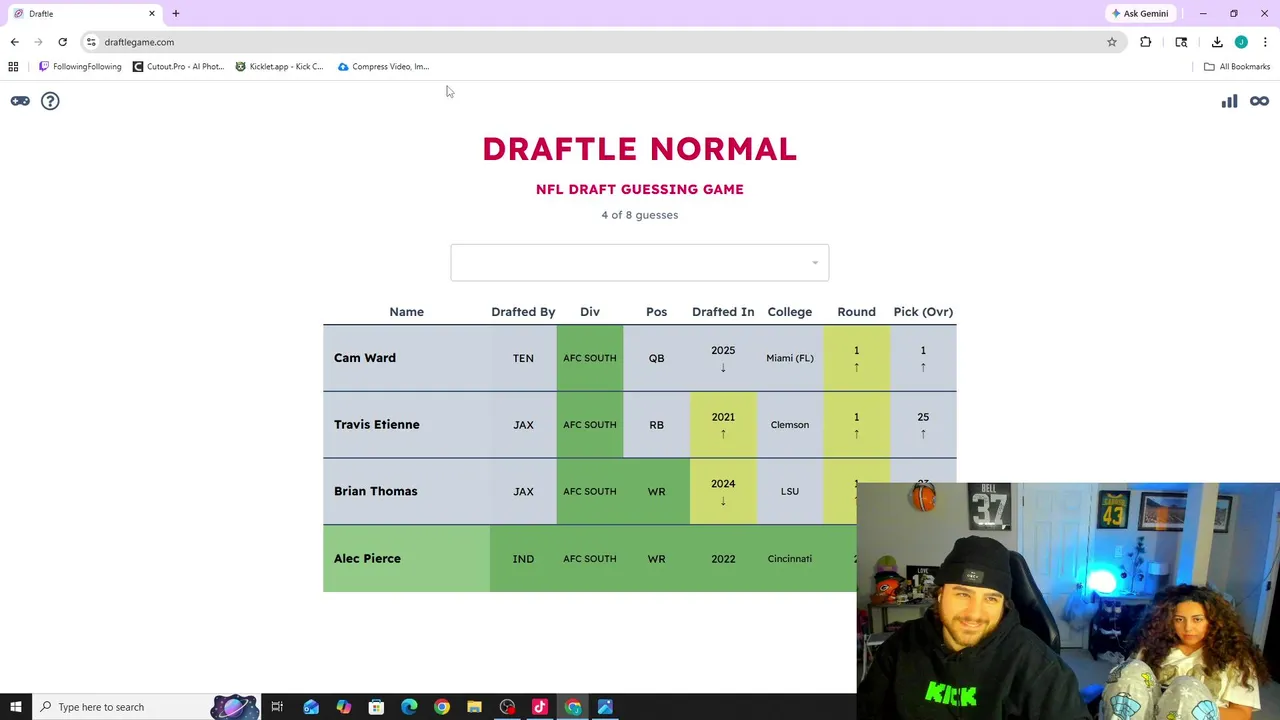The image size is (1280, 720).
Task: Launch Microsoft Edge from taskbar
Action: point(409,707)
